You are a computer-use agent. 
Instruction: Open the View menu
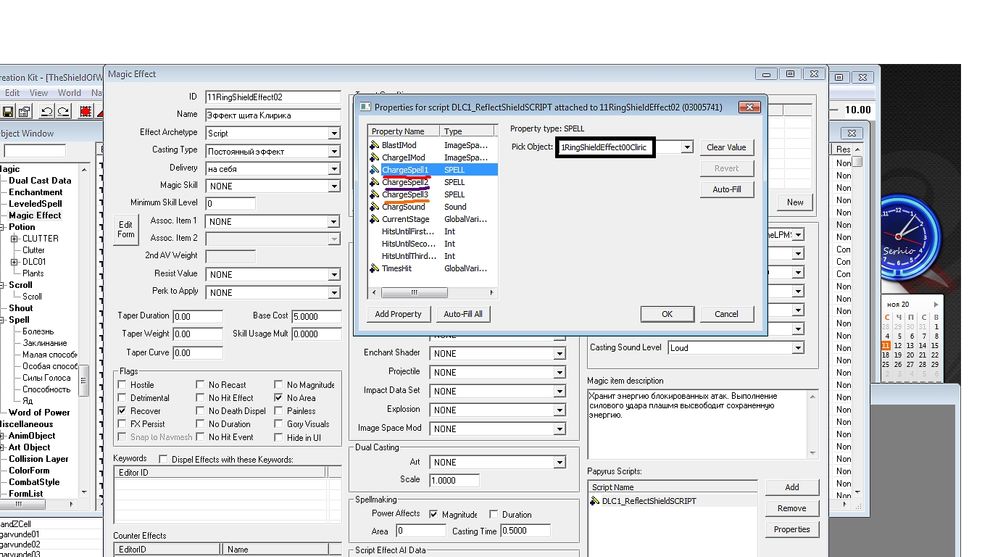tap(38, 93)
